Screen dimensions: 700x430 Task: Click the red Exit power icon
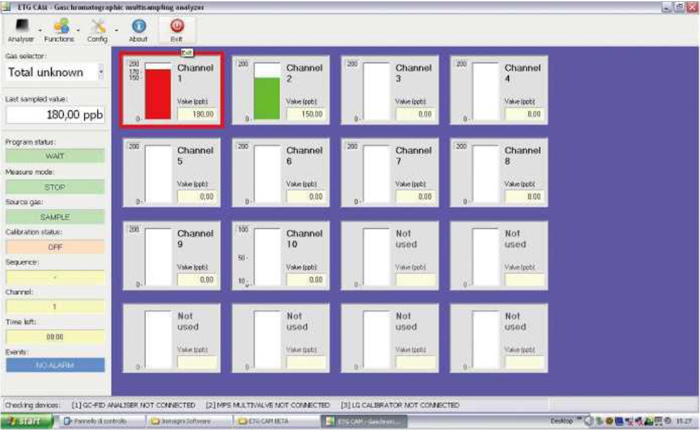click(177, 27)
